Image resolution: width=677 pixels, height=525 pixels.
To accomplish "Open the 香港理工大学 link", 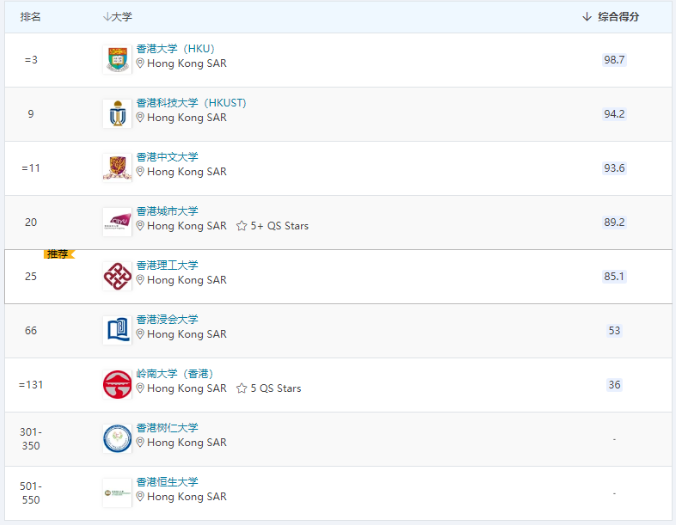I will [x=167, y=265].
